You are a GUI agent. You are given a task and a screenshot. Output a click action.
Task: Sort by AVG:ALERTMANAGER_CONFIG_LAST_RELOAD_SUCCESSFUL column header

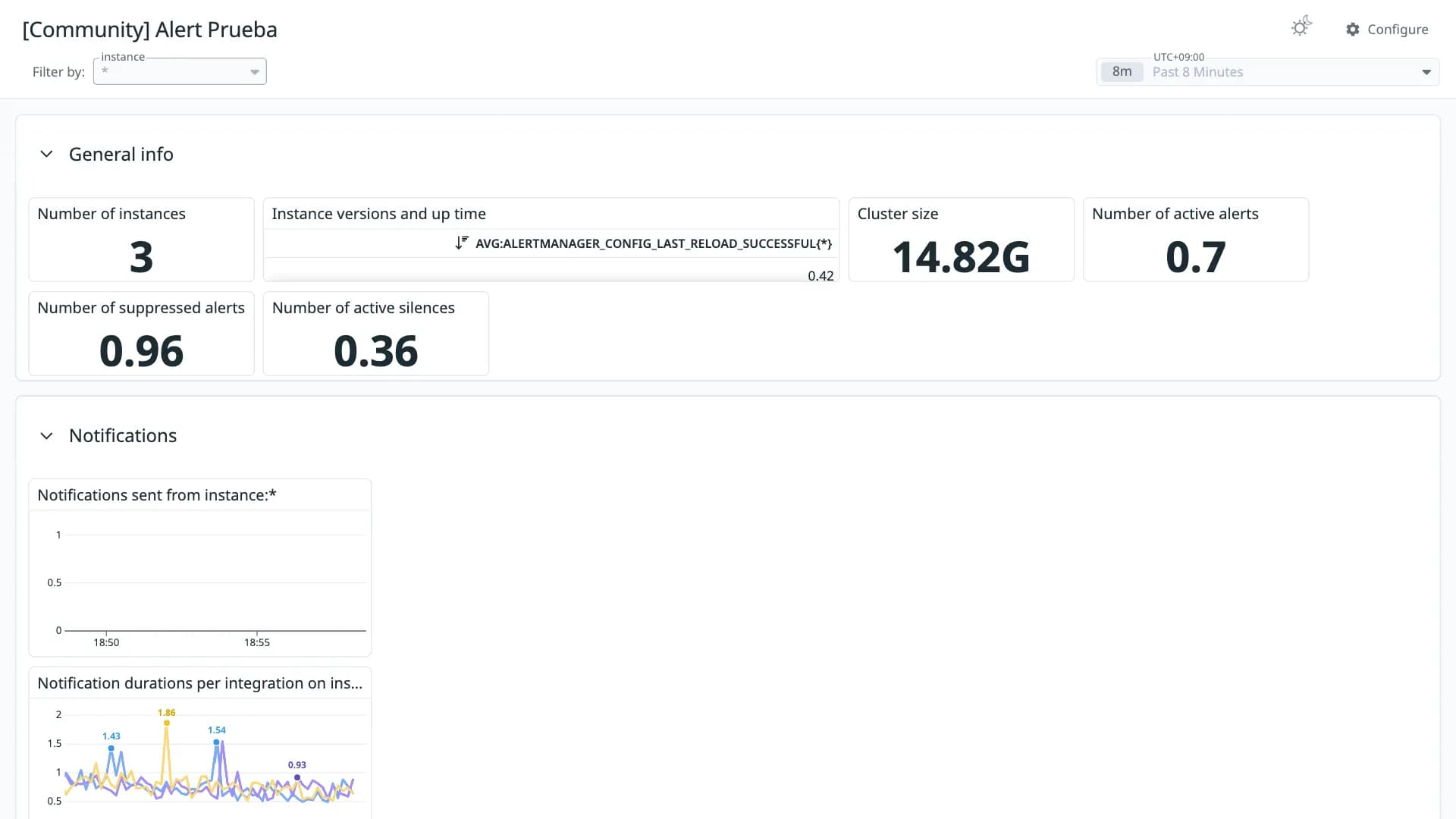click(654, 243)
